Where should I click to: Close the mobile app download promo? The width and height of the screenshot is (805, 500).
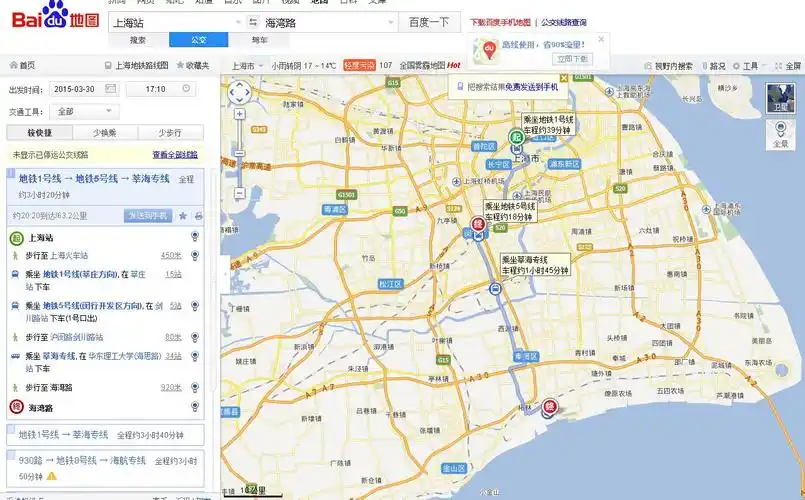tap(601, 39)
